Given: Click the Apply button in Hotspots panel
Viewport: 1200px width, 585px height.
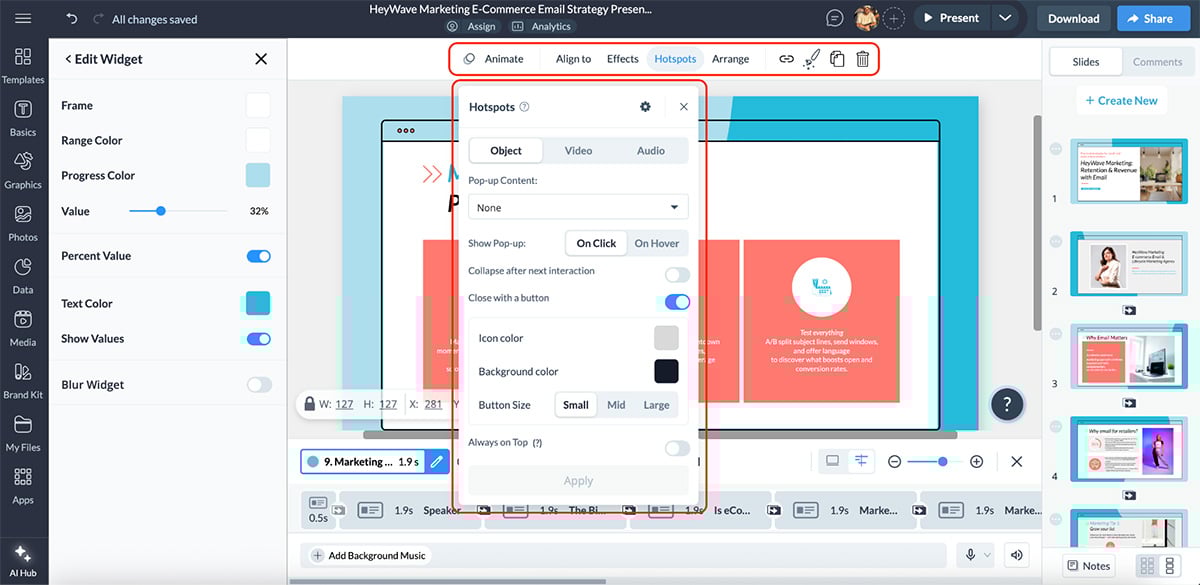Looking at the screenshot, I should point(578,480).
